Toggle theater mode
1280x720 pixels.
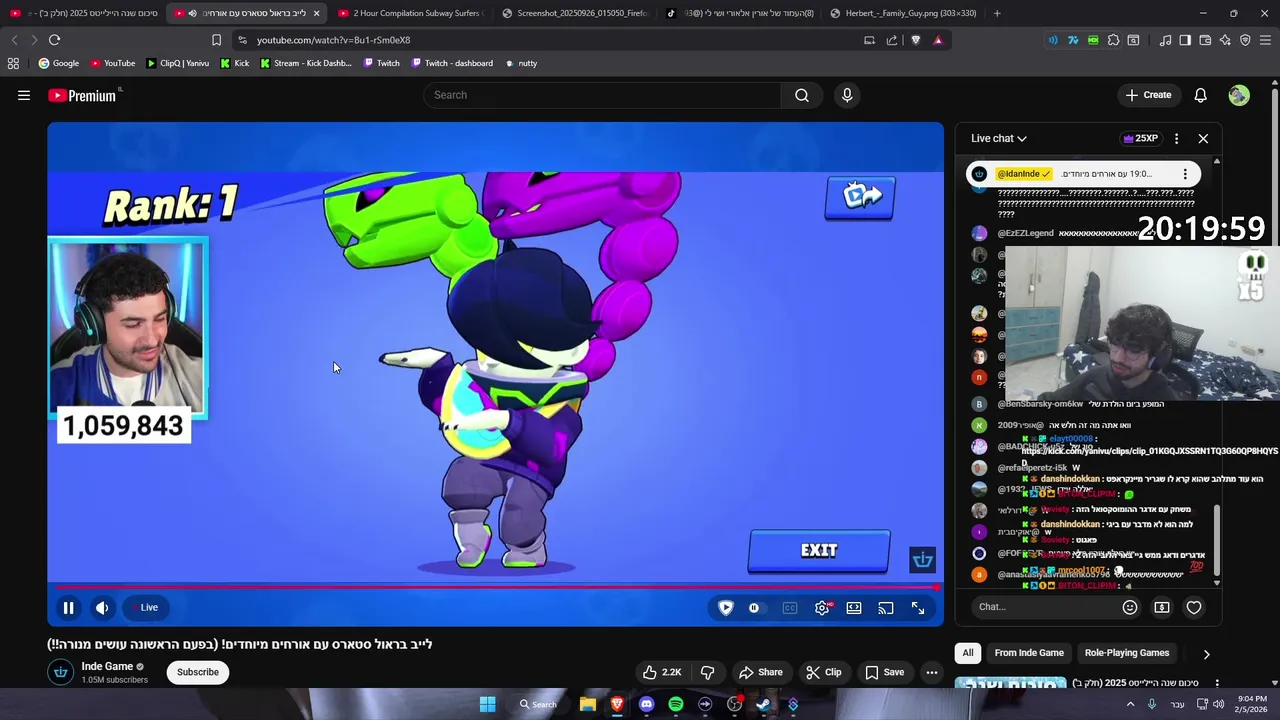[x=854, y=607]
